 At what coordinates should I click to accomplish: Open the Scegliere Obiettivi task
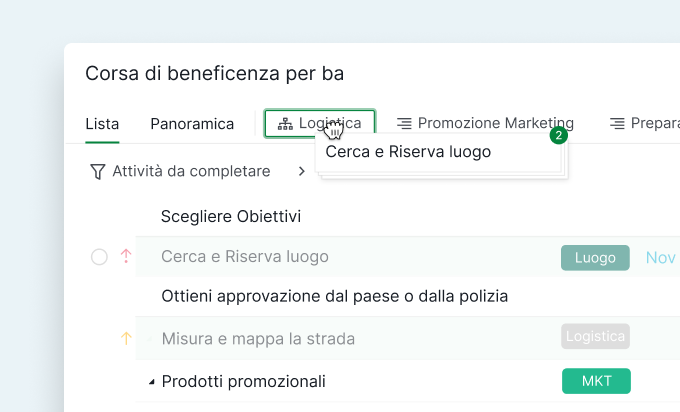pyautogui.click(x=231, y=217)
